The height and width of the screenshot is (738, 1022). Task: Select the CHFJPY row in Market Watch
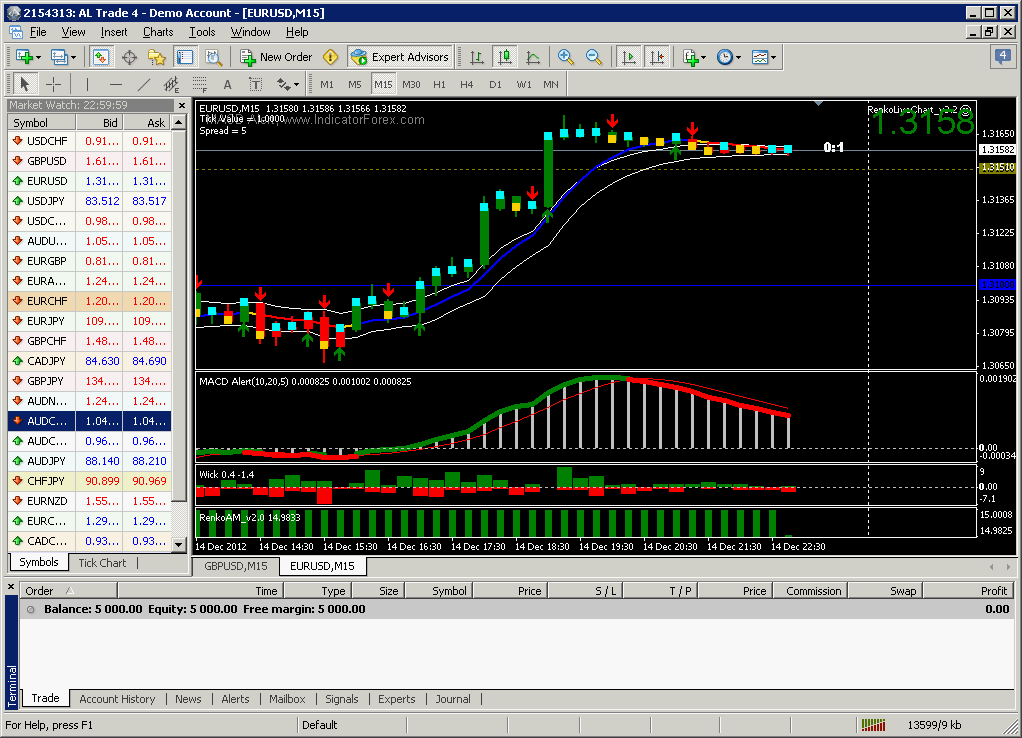[x=90, y=481]
